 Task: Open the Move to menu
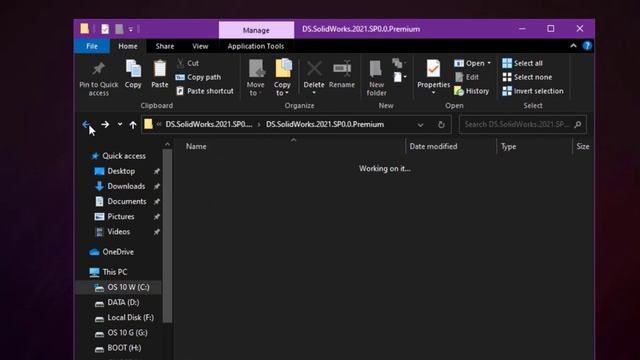(x=256, y=78)
